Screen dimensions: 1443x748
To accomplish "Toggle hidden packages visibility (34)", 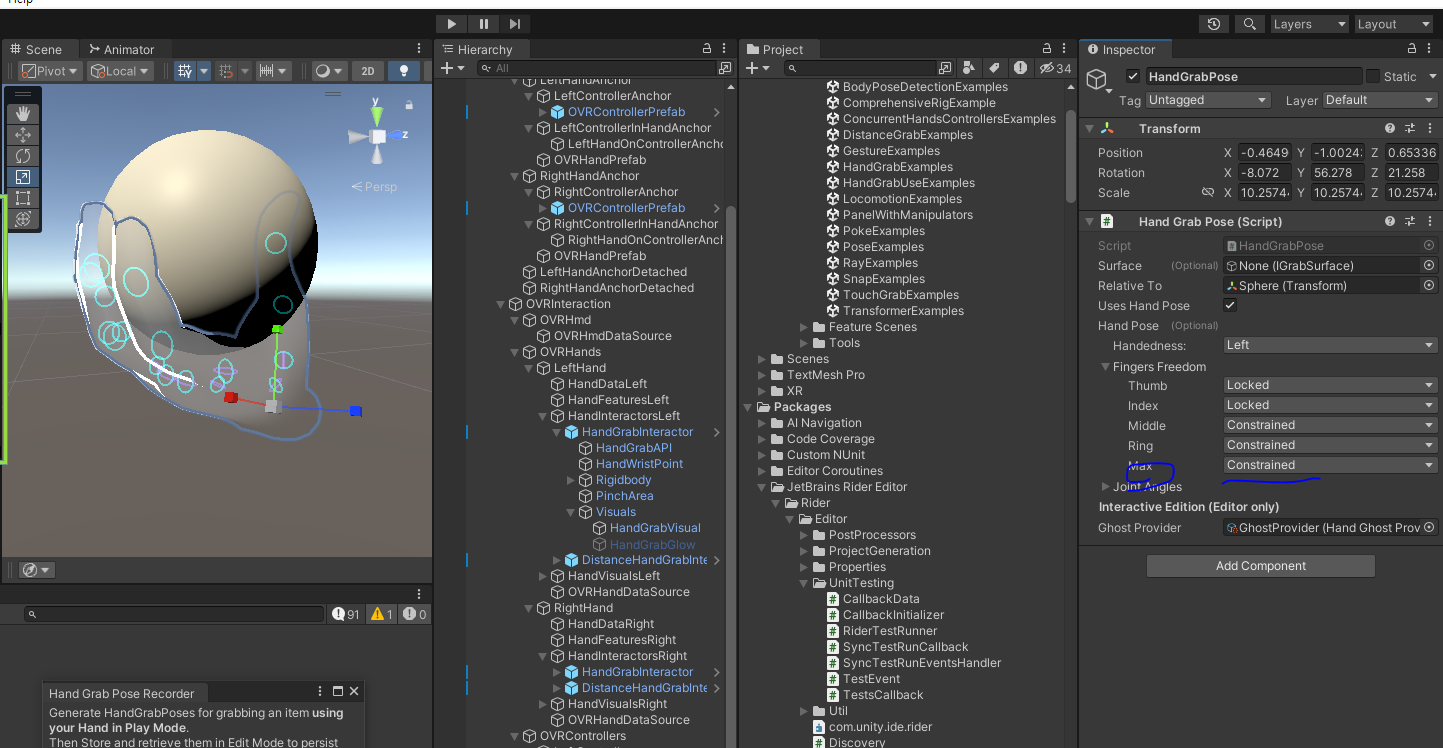I will [1056, 68].
